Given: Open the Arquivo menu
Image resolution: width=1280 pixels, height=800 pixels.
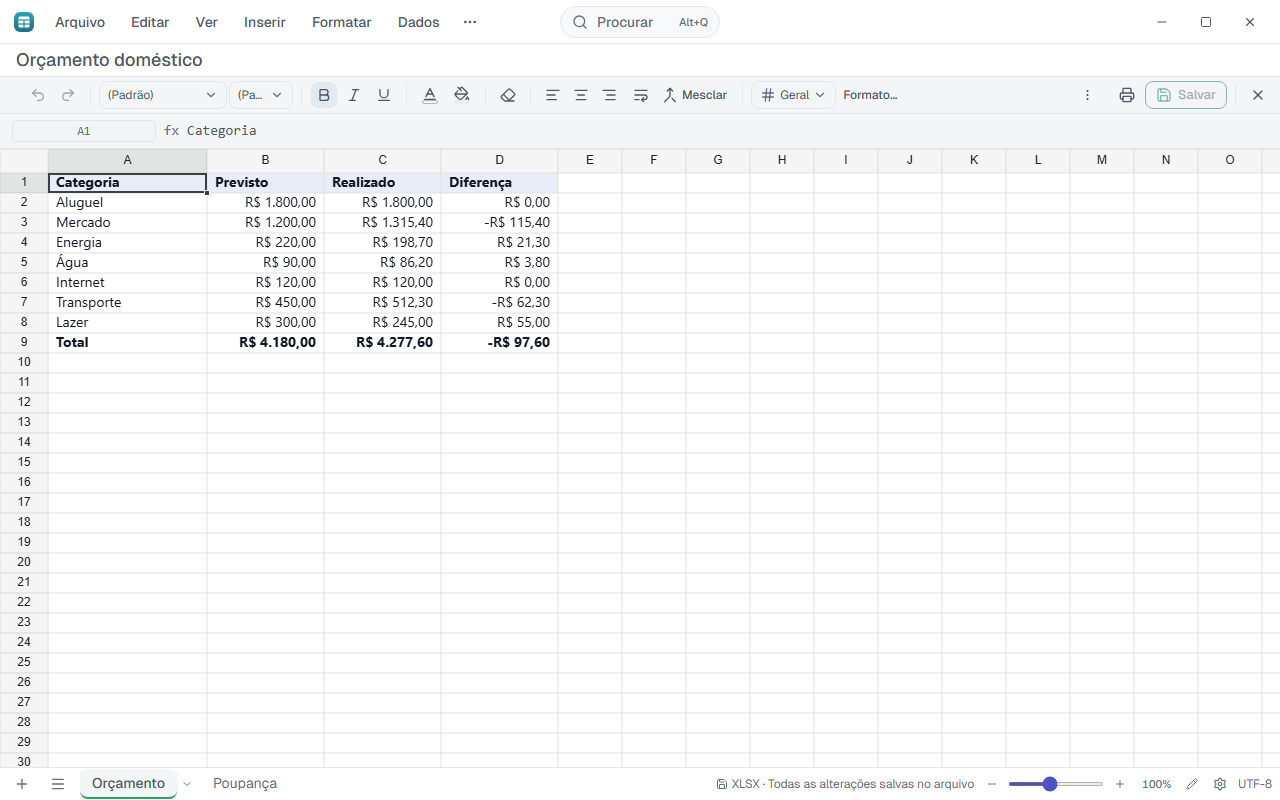Looking at the screenshot, I should pos(80,22).
